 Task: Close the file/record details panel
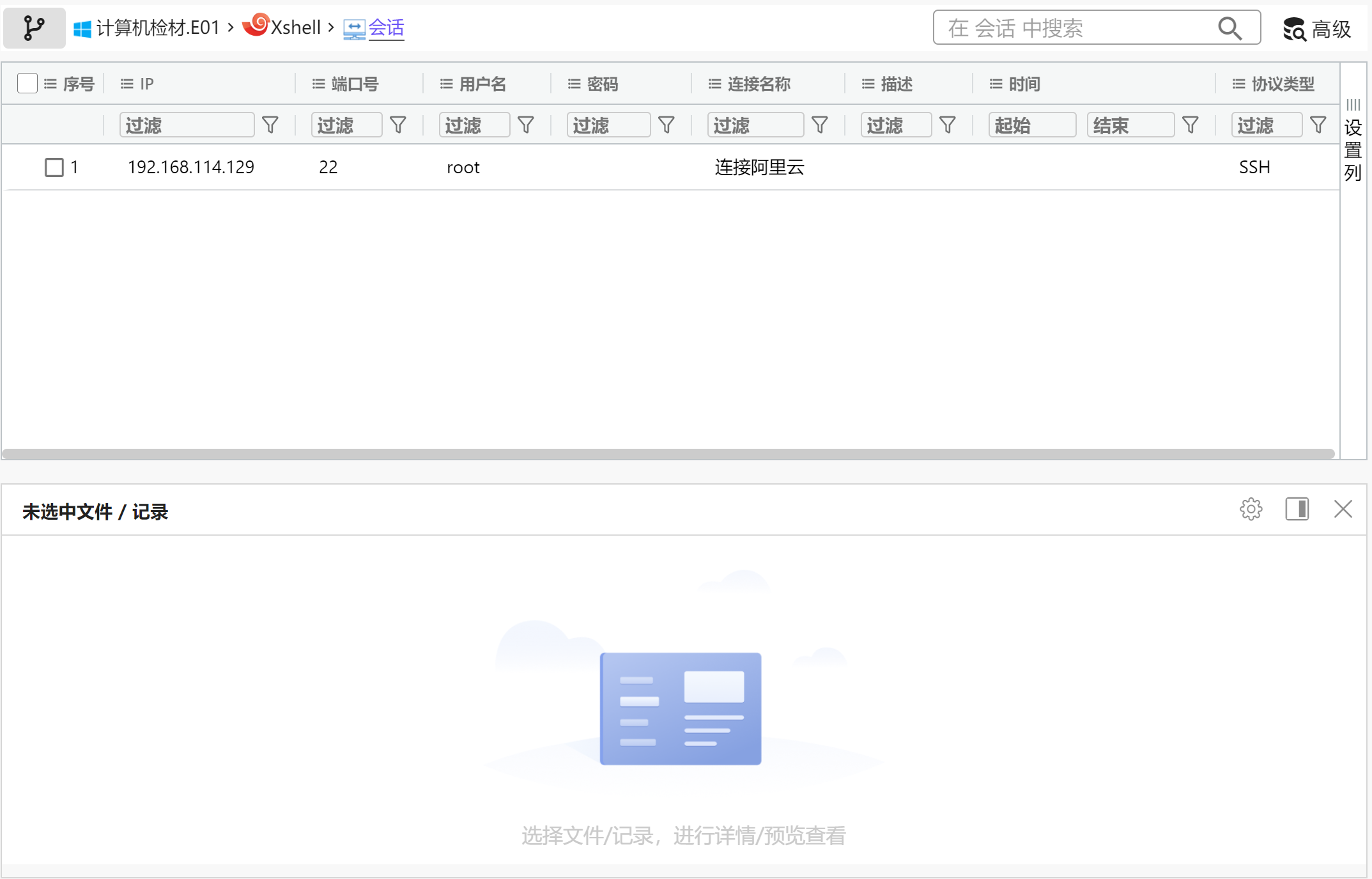pyautogui.click(x=1343, y=510)
